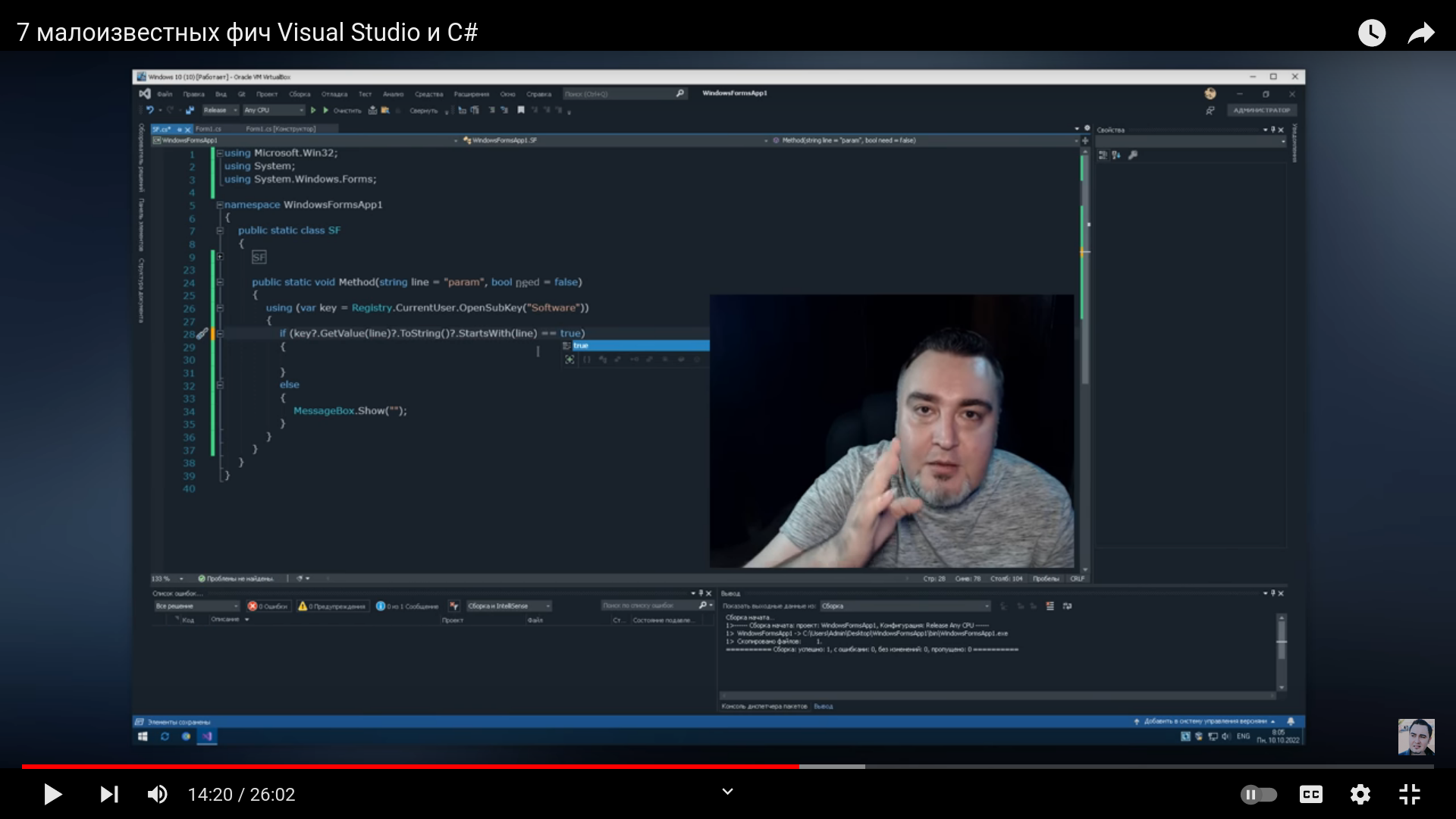Switch to the Form1.cs tab
The height and width of the screenshot is (819, 1456).
[209, 129]
